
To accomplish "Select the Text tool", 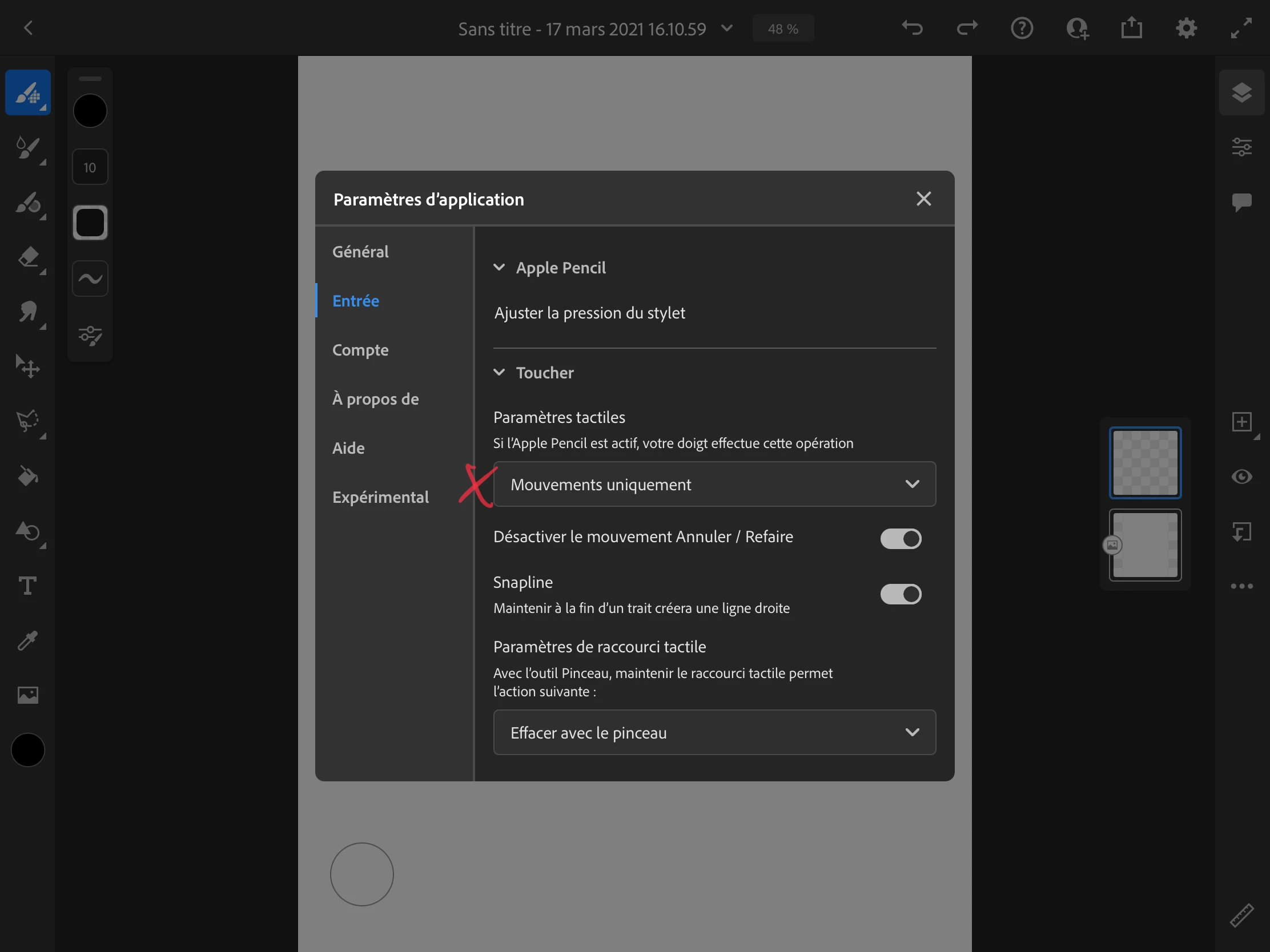I will click(x=27, y=586).
